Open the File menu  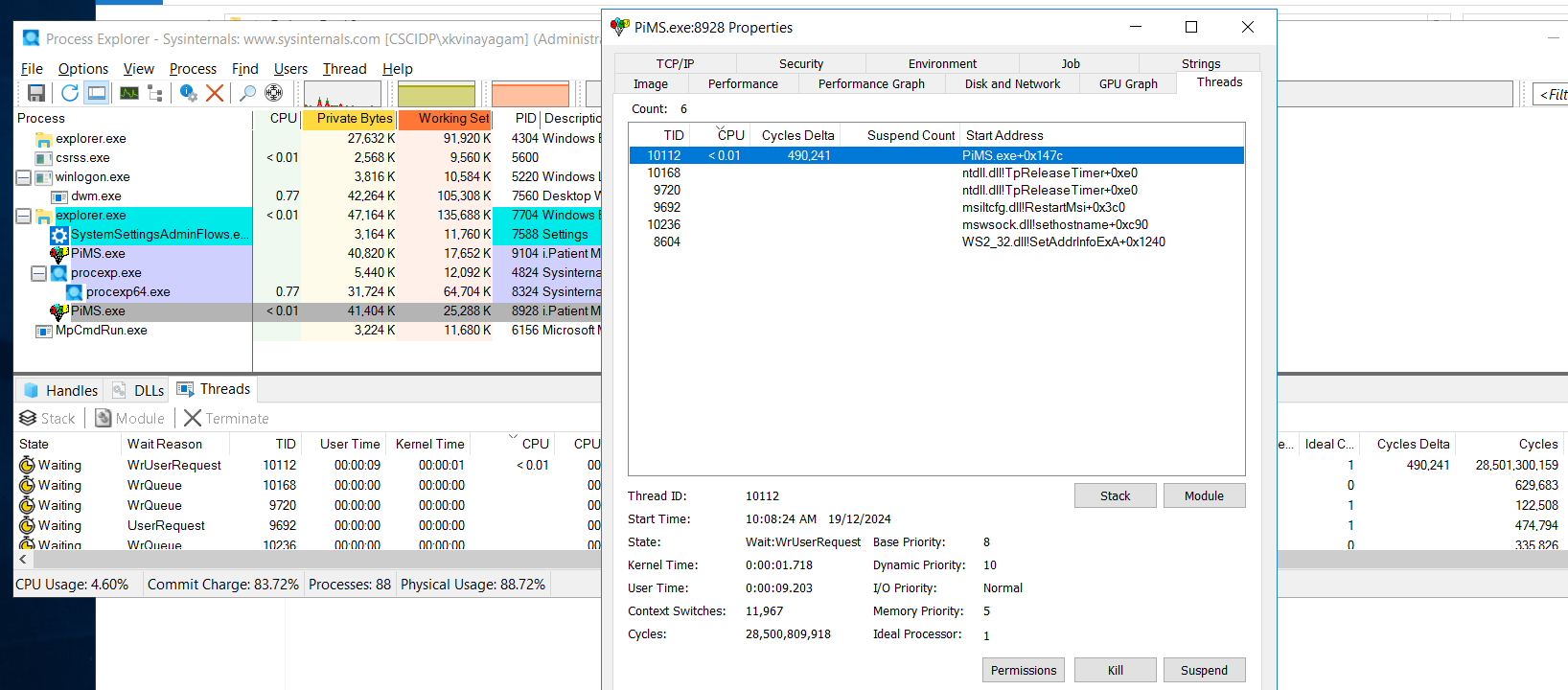[32, 69]
